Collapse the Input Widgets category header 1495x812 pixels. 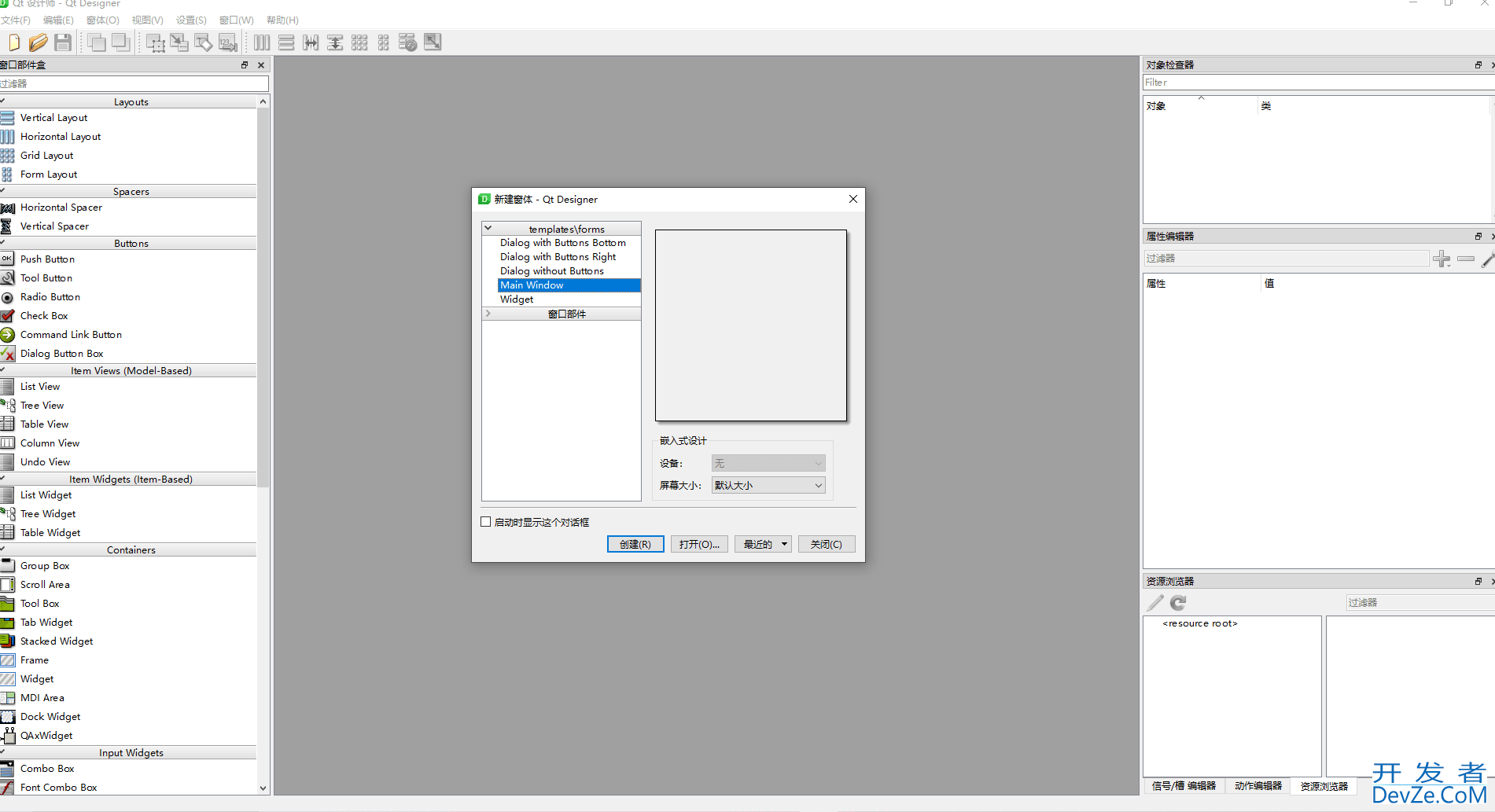128,753
